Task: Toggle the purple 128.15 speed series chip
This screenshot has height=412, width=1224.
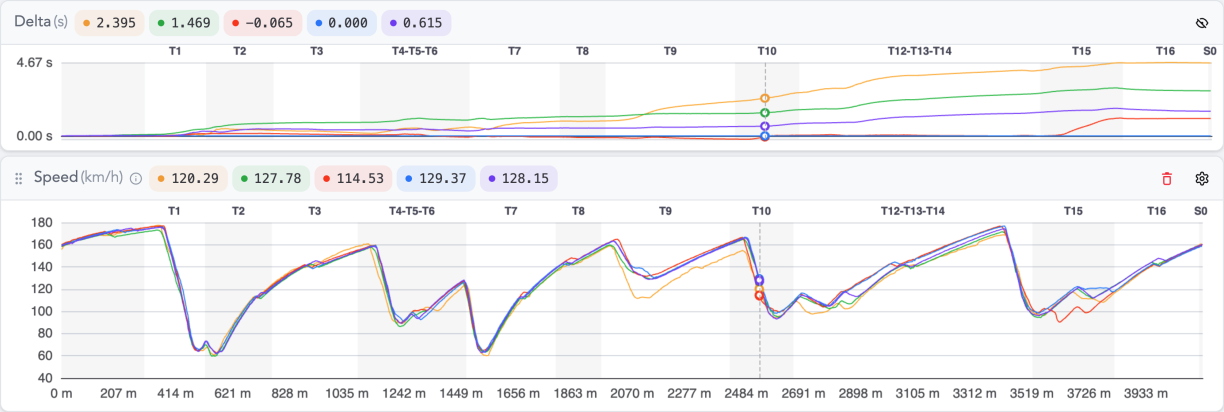Action: 519,179
